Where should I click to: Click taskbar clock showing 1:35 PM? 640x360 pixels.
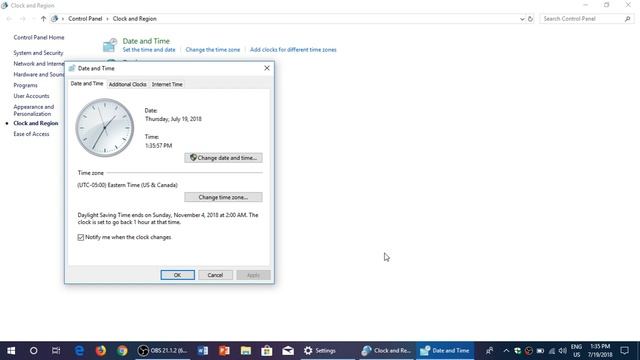[600, 351]
